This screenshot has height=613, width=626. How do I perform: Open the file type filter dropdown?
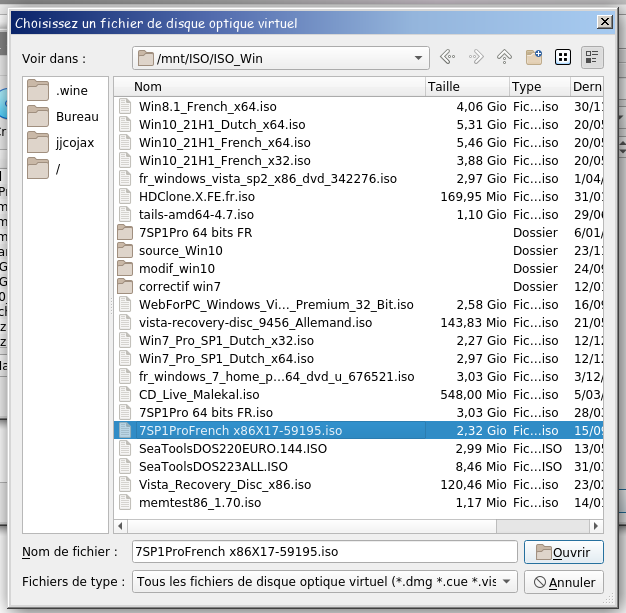pos(507,581)
